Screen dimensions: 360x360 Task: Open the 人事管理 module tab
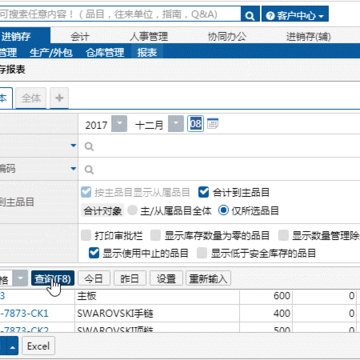click(x=149, y=36)
